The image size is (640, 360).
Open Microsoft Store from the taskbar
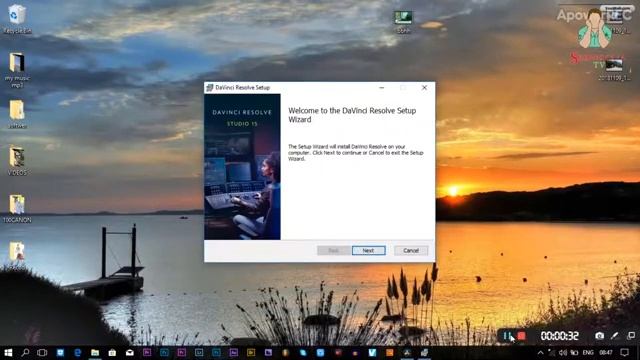112,352
